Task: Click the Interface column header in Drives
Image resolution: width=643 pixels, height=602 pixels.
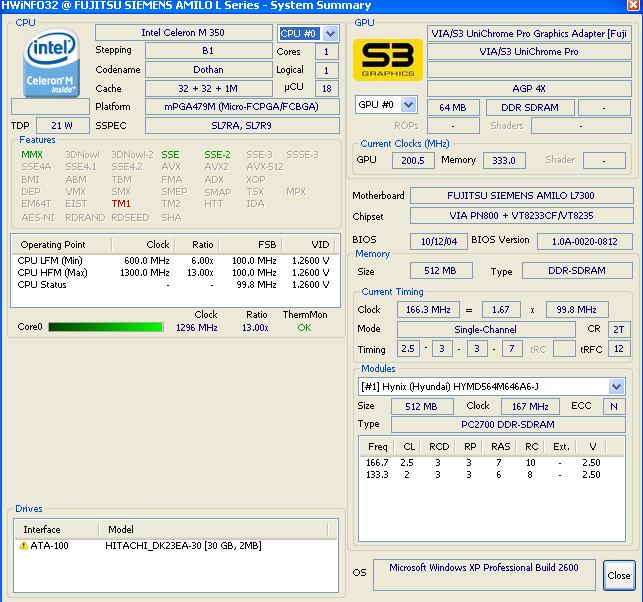Action: coord(57,529)
